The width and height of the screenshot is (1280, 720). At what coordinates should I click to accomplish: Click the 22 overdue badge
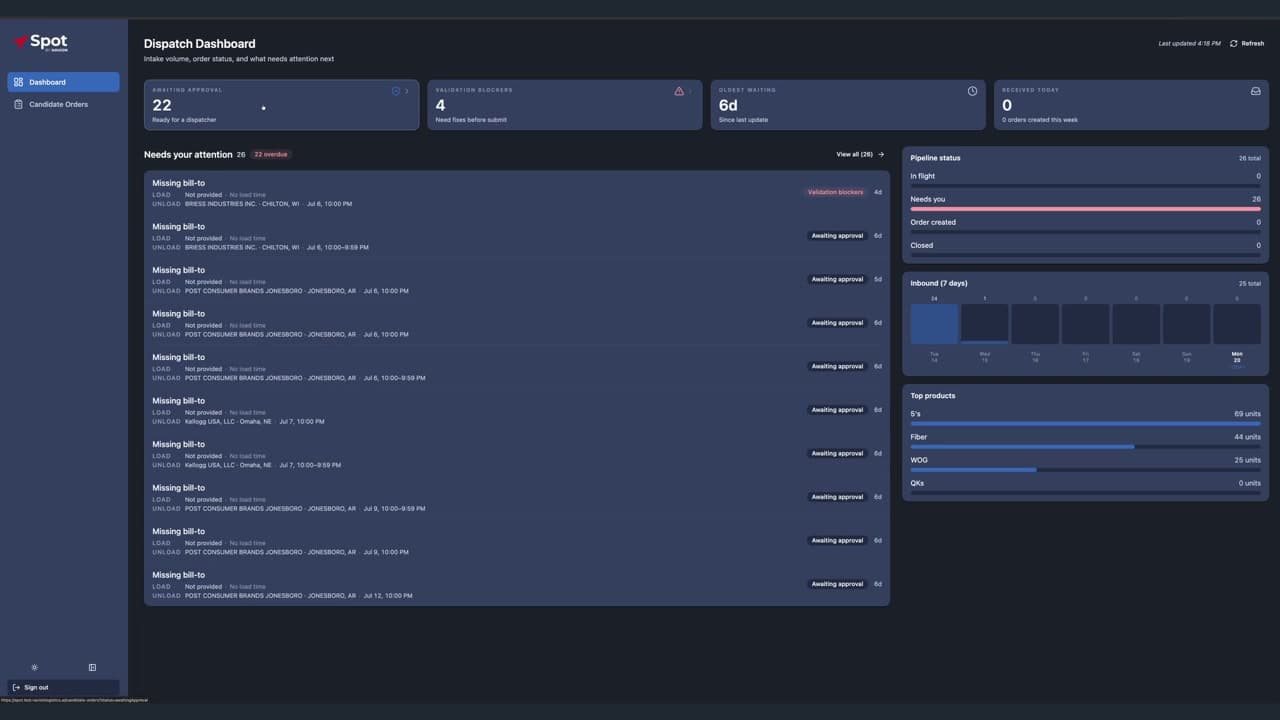[271, 155]
